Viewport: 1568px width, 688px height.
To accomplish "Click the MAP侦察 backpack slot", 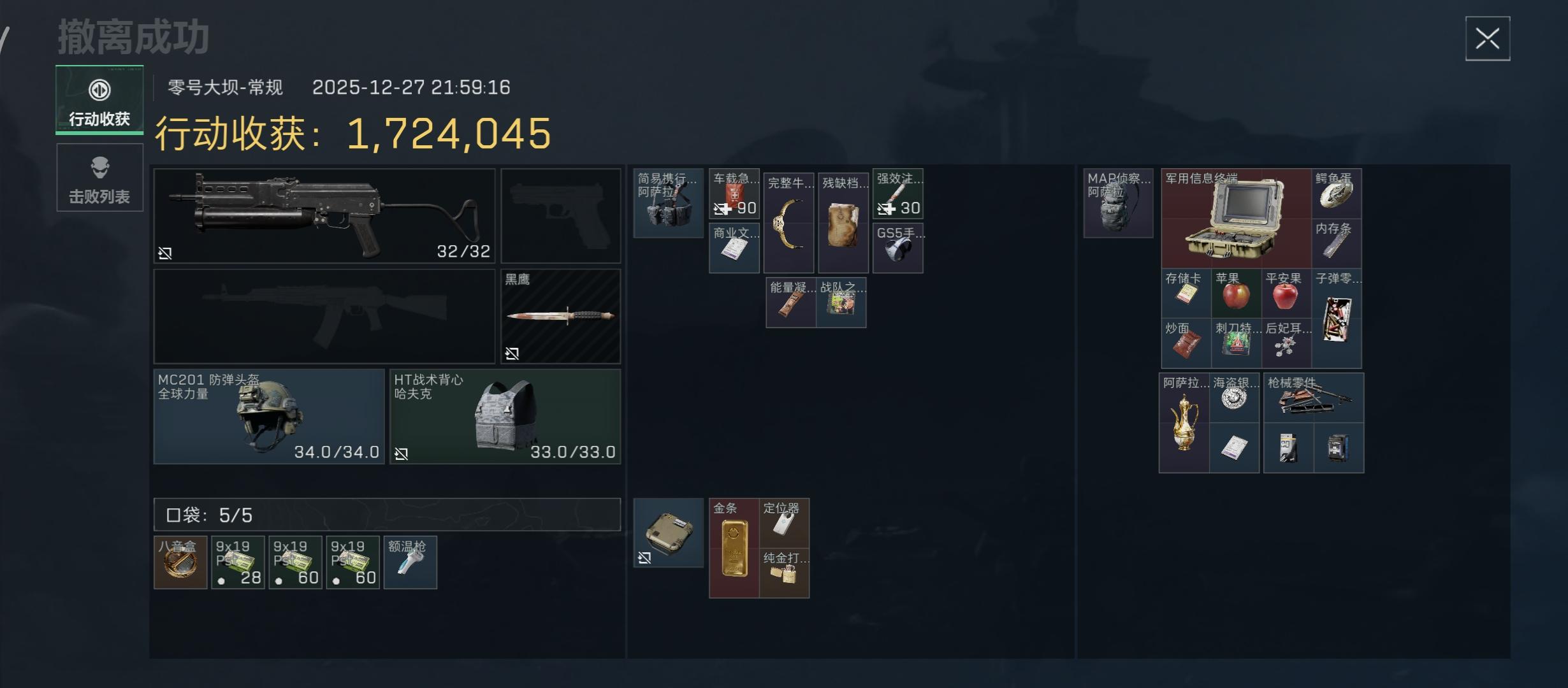I will (1118, 203).
